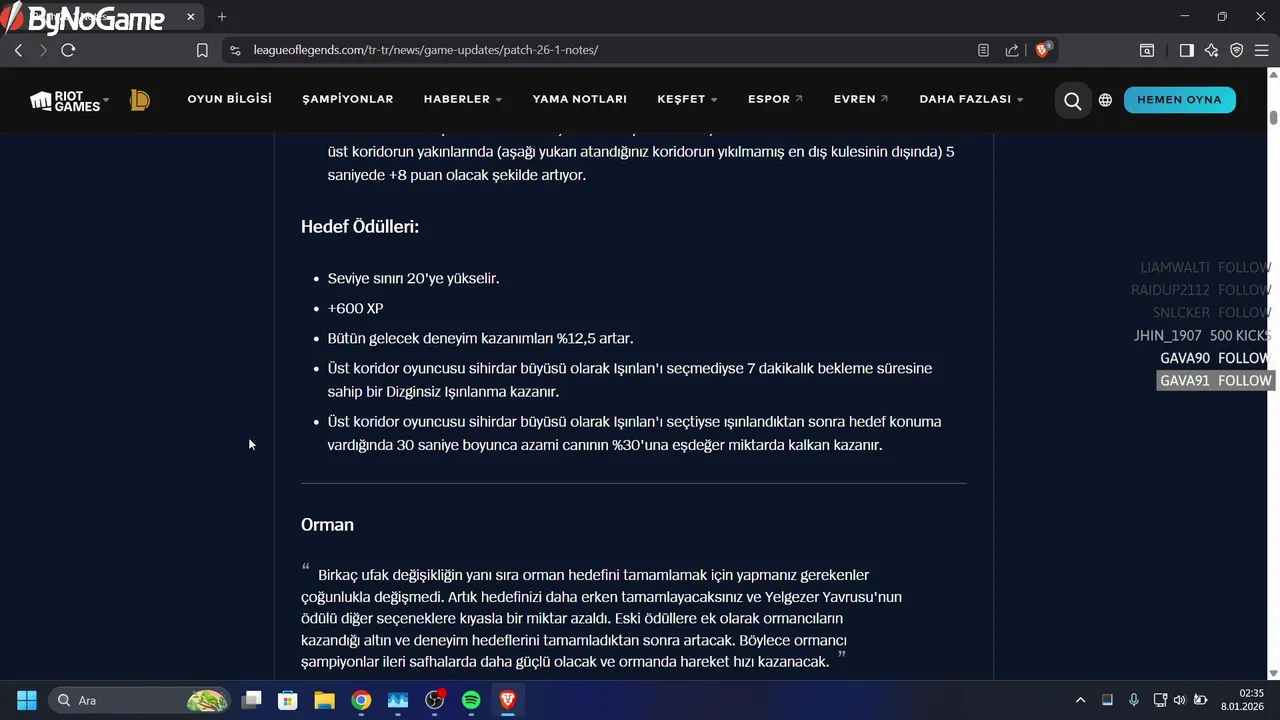
Task: Open Task View on the taskbar
Action: click(x=251, y=700)
